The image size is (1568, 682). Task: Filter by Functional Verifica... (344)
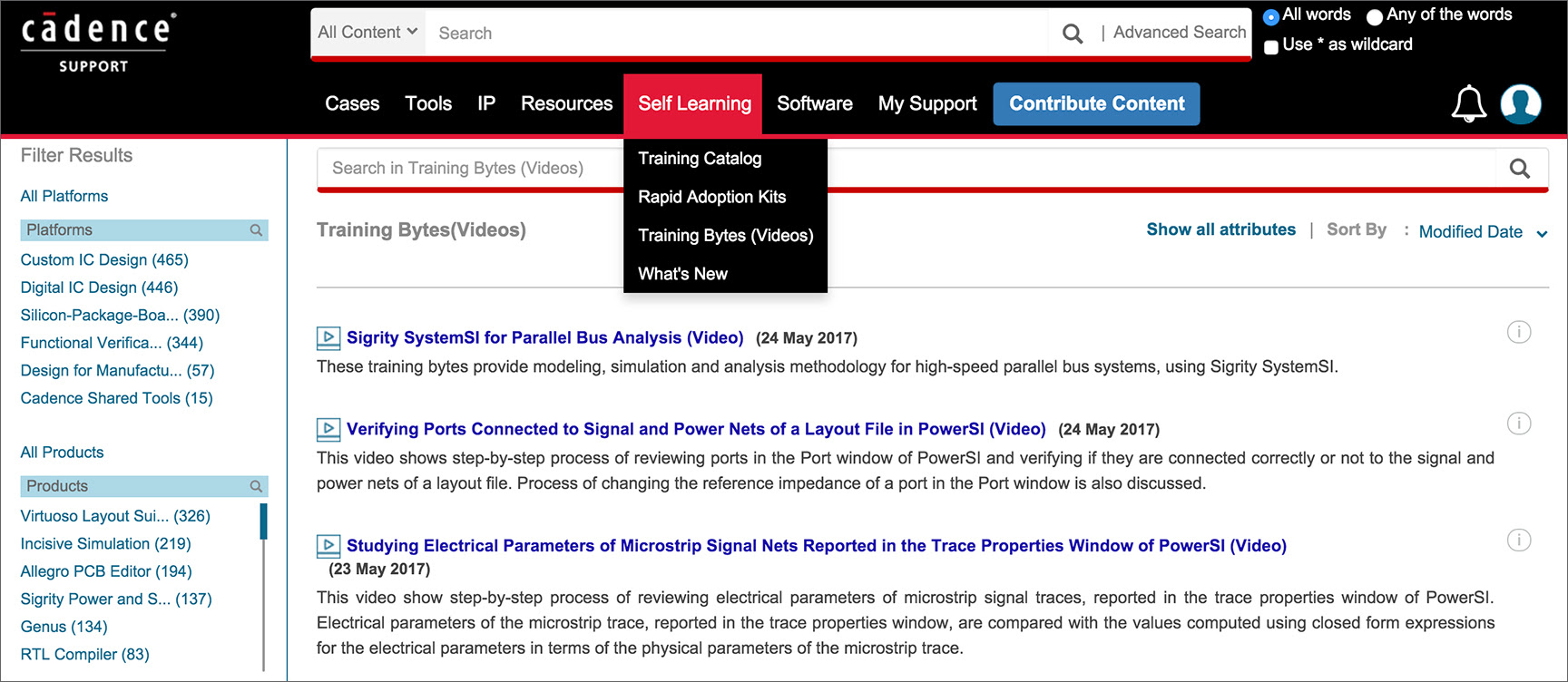click(112, 343)
